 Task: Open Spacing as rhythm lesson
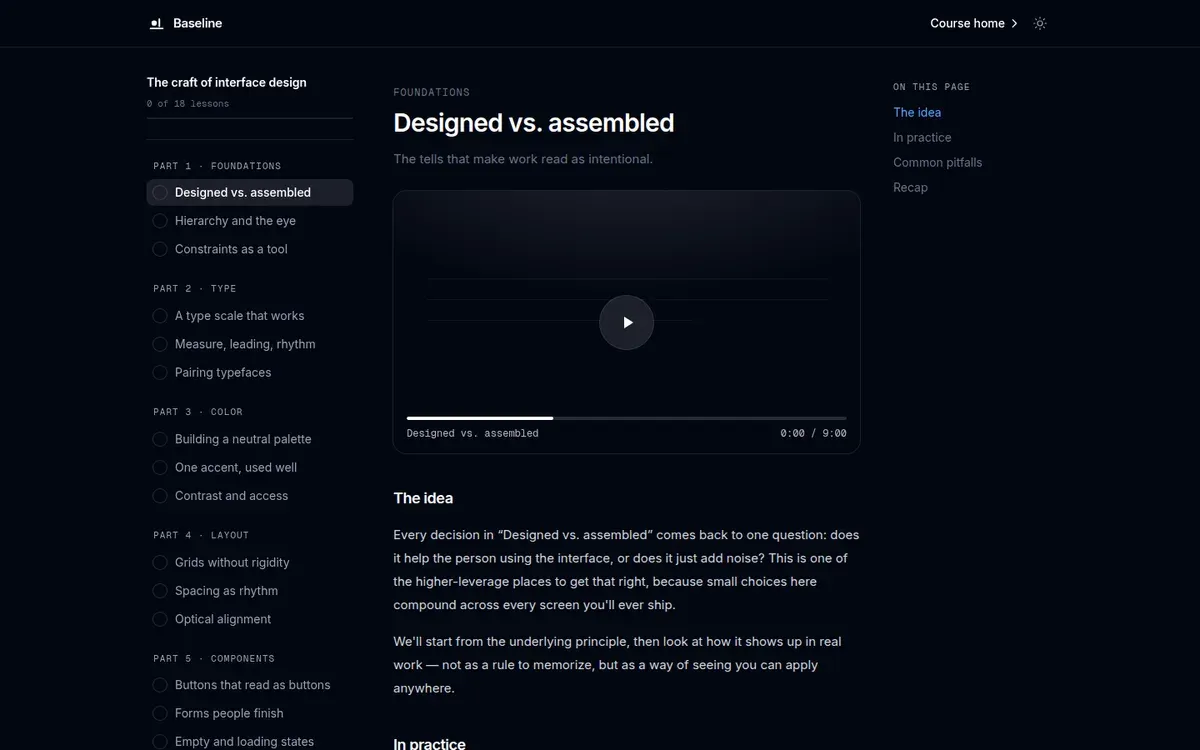(250, 591)
